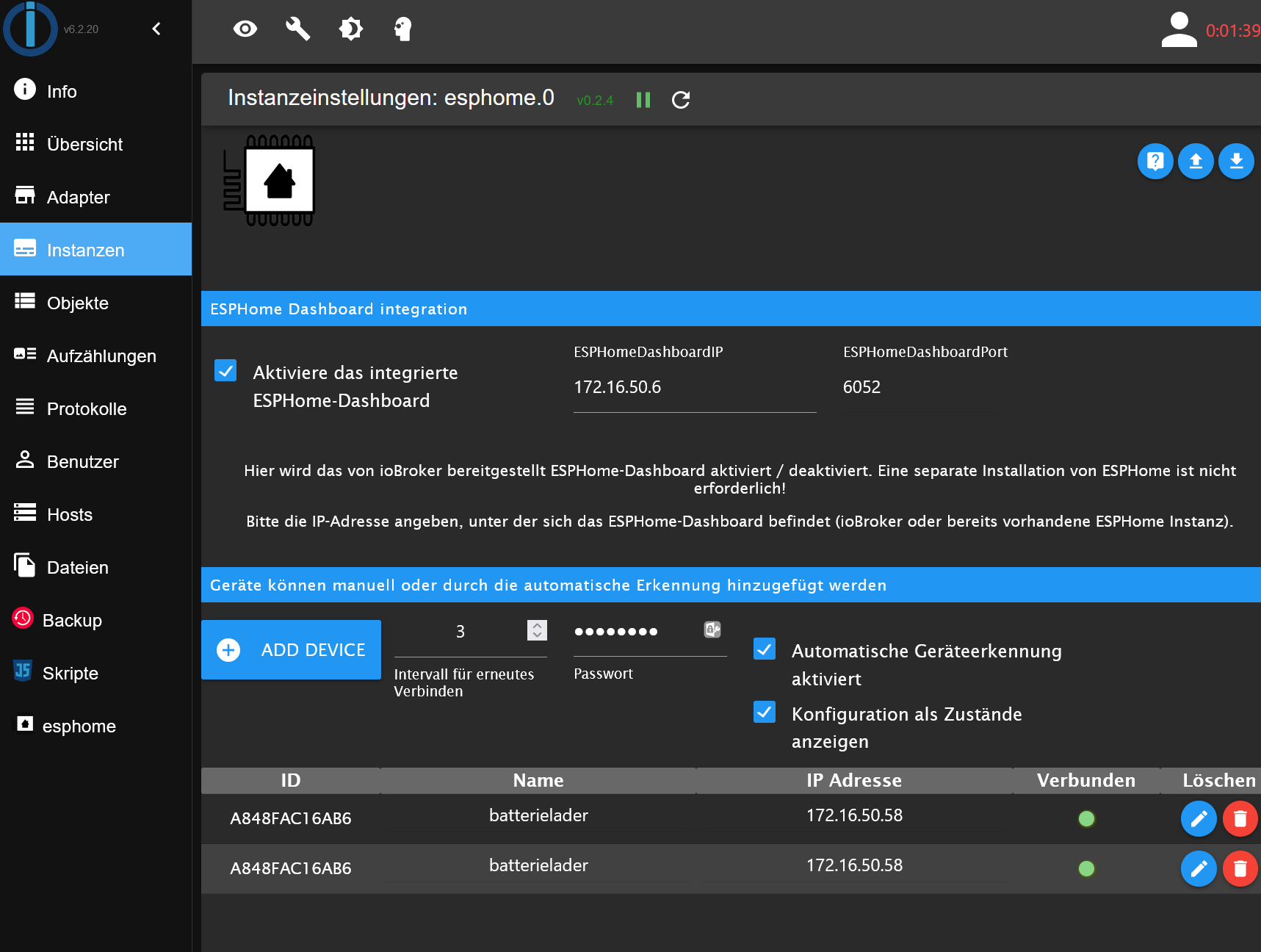Image resolution: width=1261 pixels, height=952 pixels.
Task: Delete the second batterielader device
Action: 1240,868
